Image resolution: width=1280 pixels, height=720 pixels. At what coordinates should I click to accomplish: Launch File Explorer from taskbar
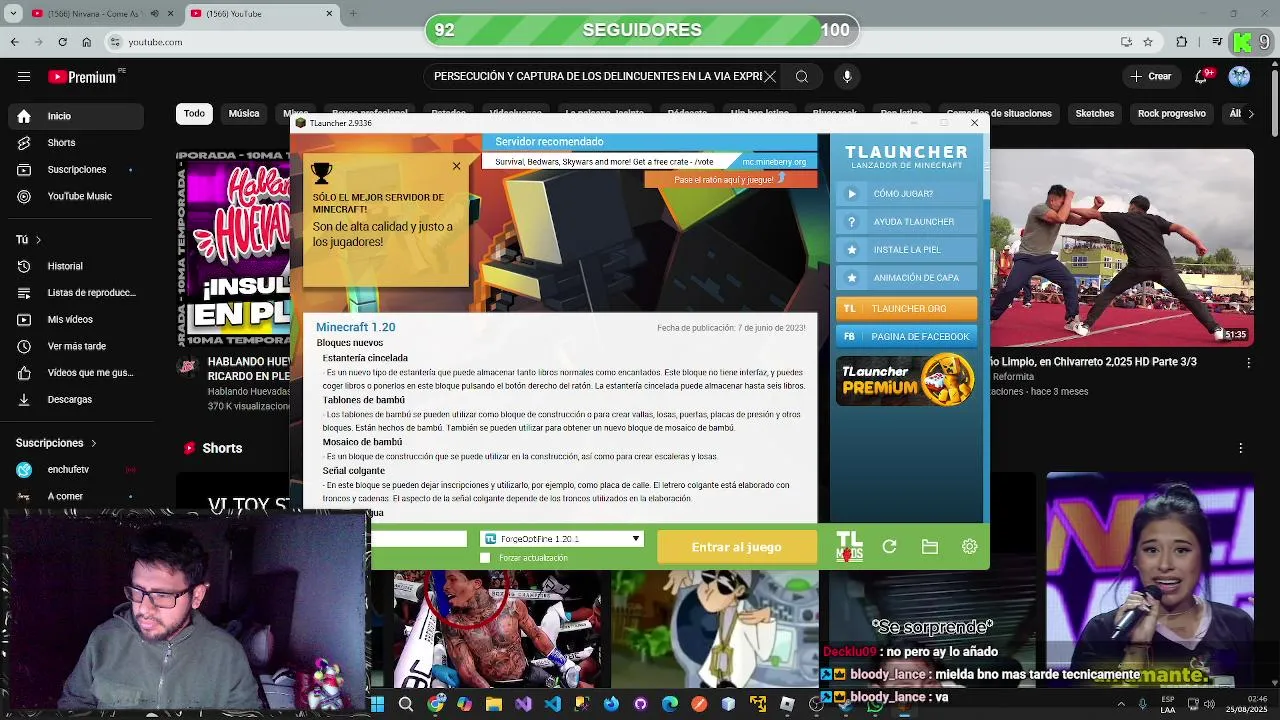click(493, 704)
